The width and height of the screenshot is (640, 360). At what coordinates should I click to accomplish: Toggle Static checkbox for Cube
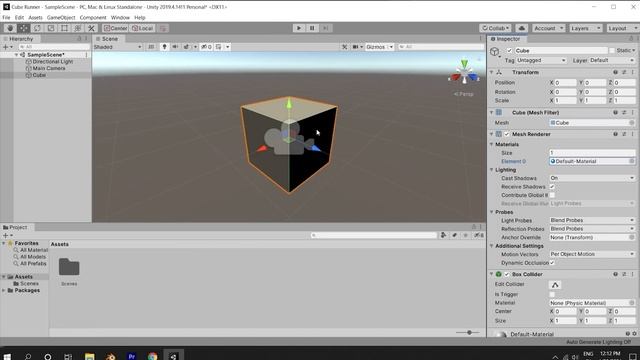[611, 51]
